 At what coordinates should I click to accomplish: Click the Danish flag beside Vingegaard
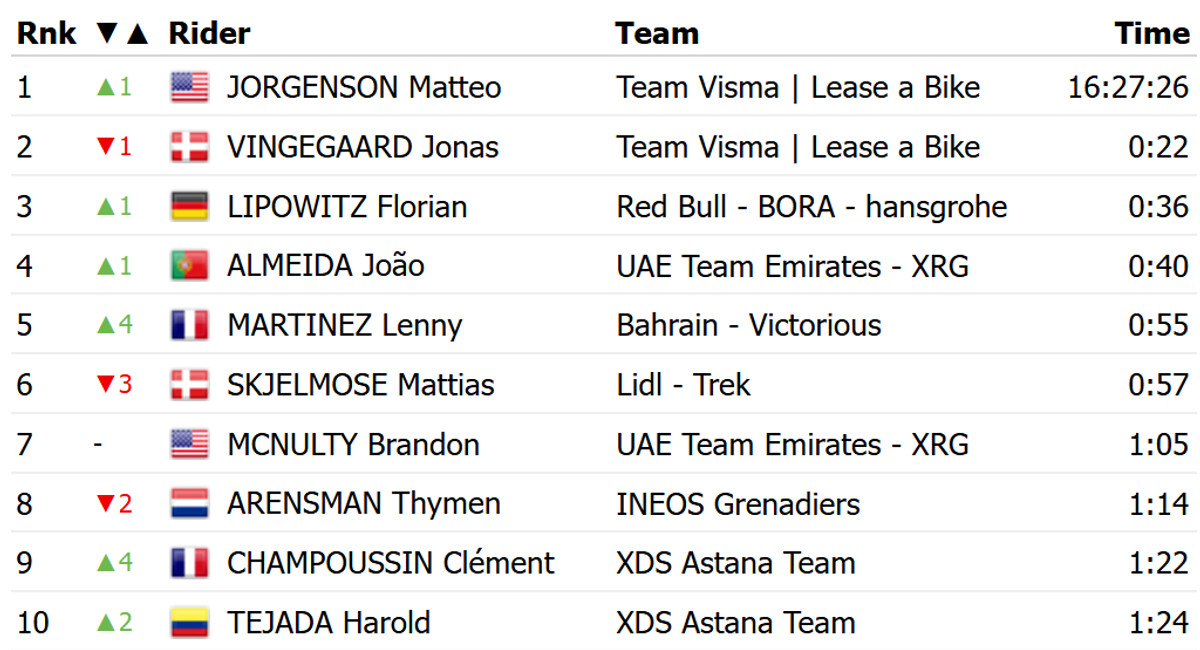[x=189, y=148]
